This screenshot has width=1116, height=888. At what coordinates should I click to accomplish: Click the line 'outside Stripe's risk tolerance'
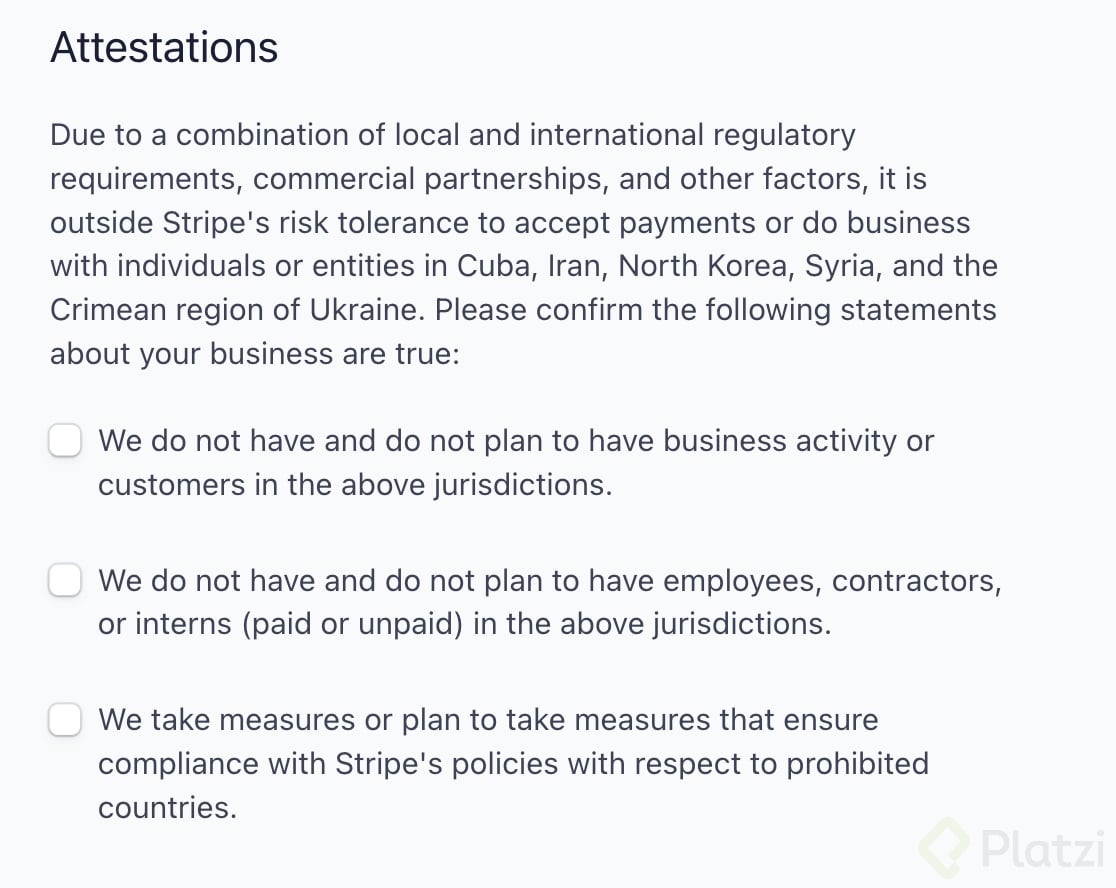[x=510, y=223]
